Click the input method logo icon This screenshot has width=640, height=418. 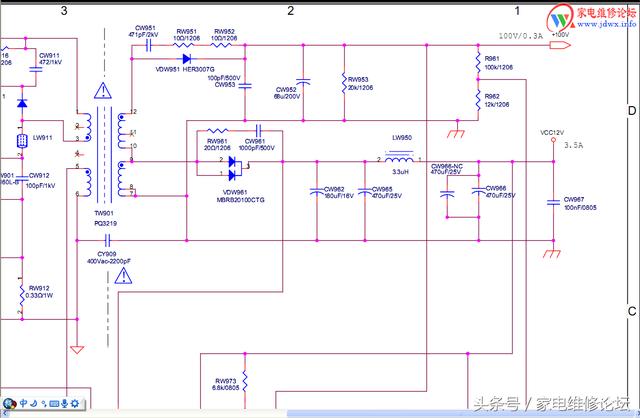pyautogui.click(x=9, y=404)
